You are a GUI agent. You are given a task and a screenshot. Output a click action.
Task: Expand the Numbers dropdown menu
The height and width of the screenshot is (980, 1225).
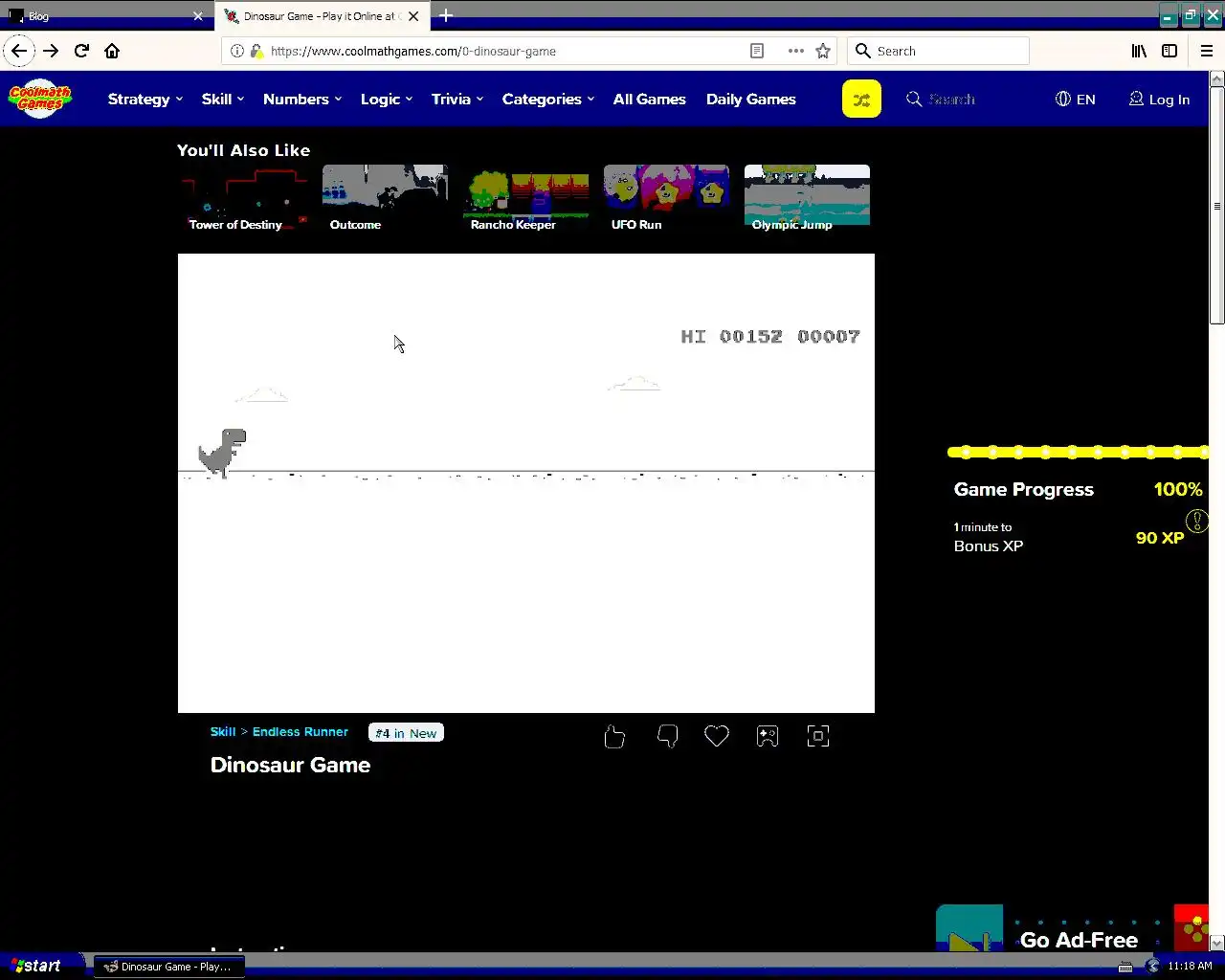click(302, 99)
